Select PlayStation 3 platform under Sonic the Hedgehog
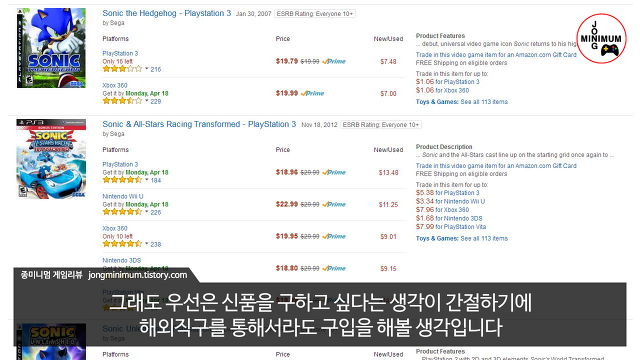The image size is (640, 360). [x=120, y=53]
